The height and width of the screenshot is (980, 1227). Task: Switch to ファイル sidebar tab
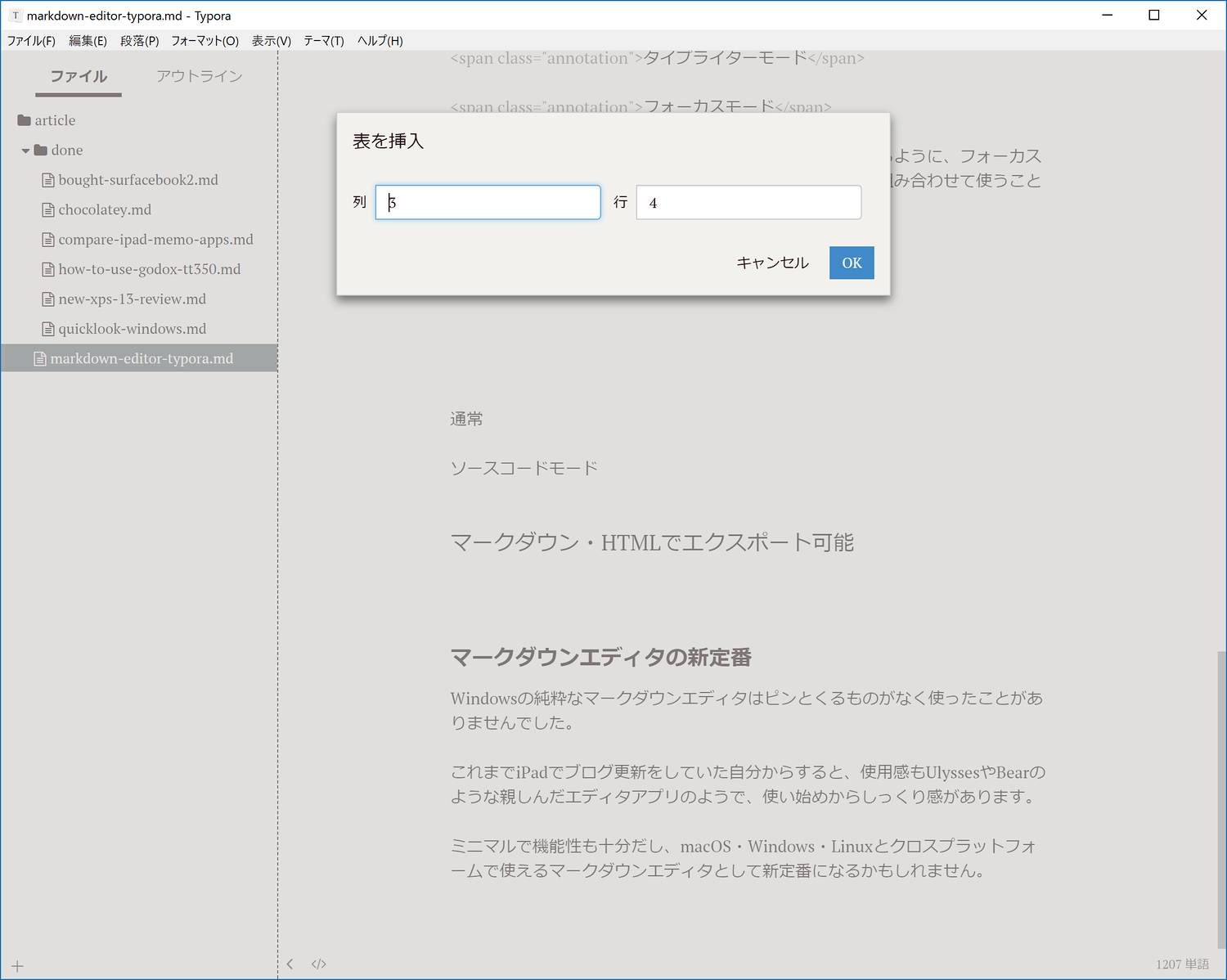(79, 76)
